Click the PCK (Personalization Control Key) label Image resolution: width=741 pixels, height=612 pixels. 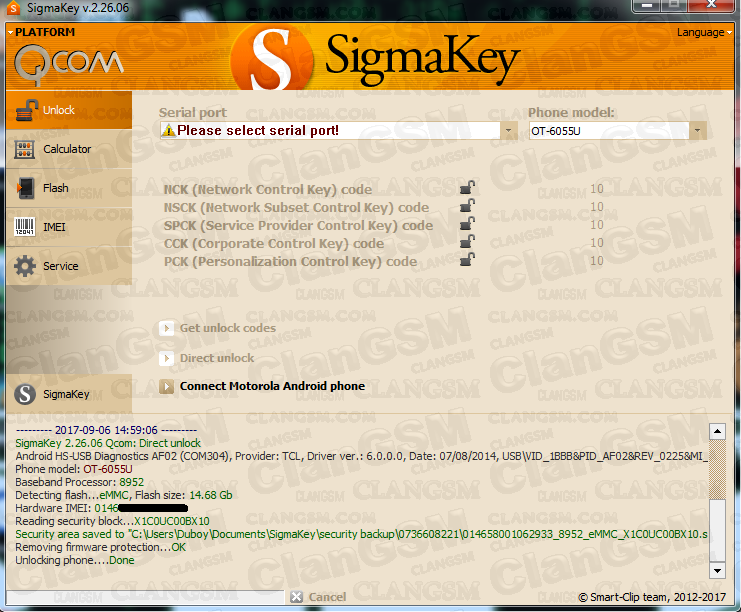291,261
